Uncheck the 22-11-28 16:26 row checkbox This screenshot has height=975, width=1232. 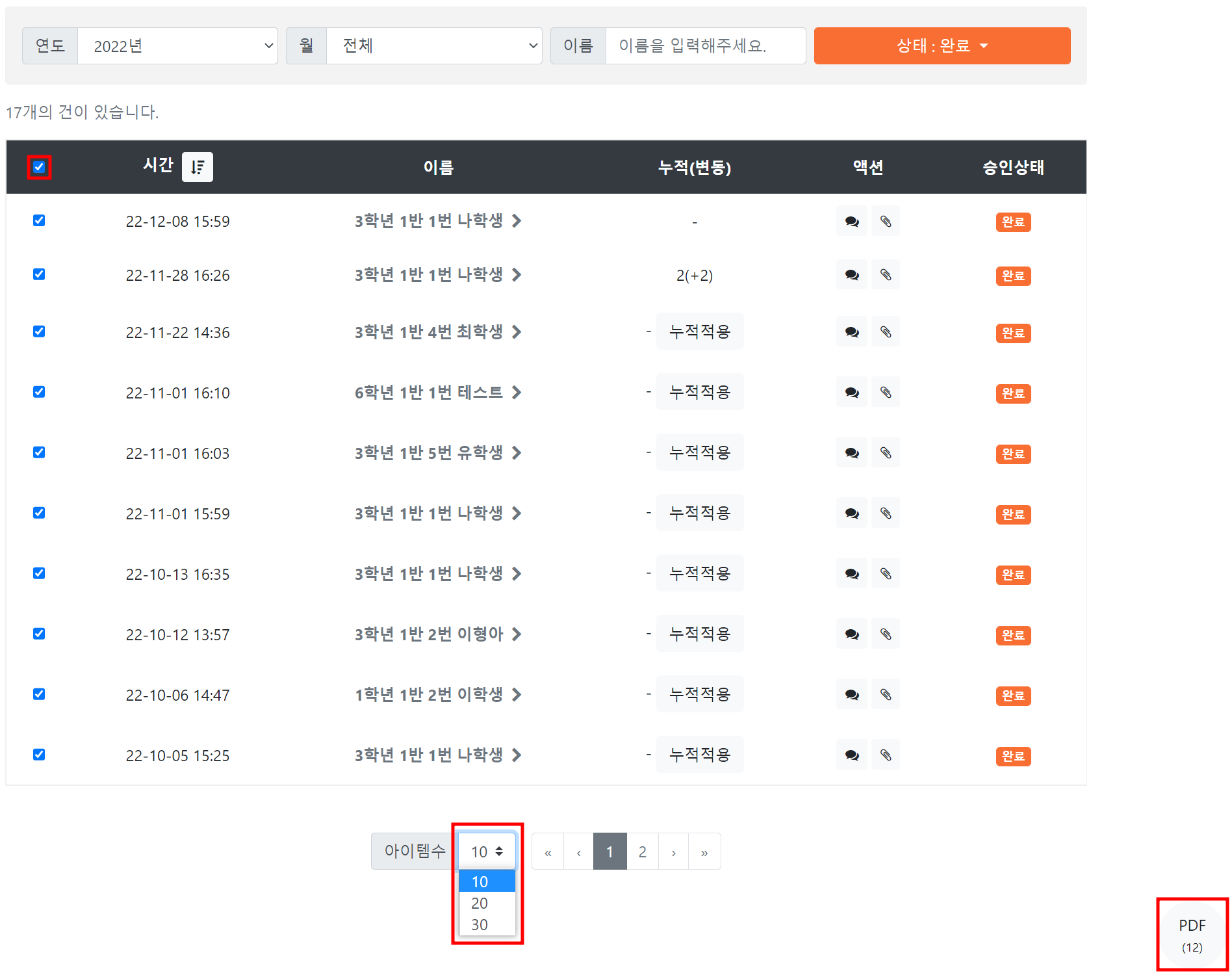[x=39, y=274]
